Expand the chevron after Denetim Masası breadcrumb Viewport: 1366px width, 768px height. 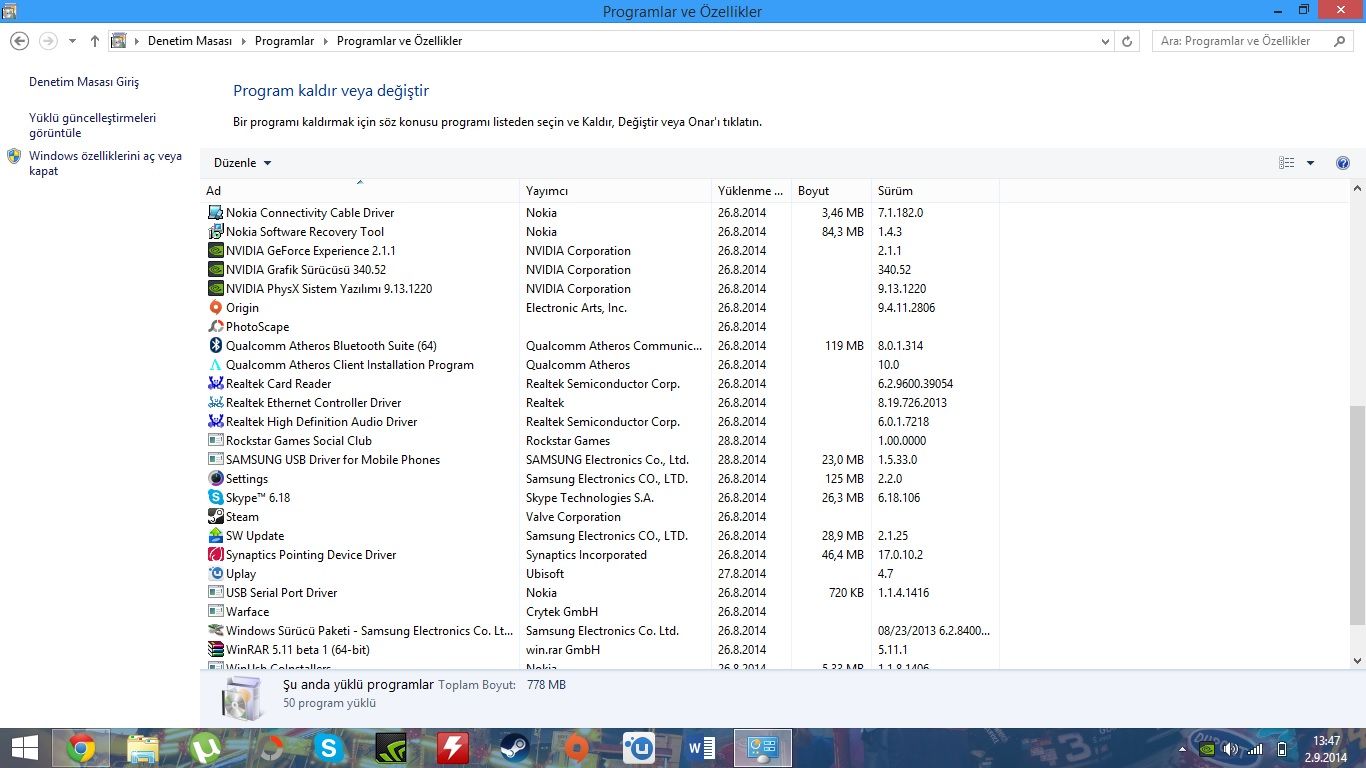click(x=243, y=41)
